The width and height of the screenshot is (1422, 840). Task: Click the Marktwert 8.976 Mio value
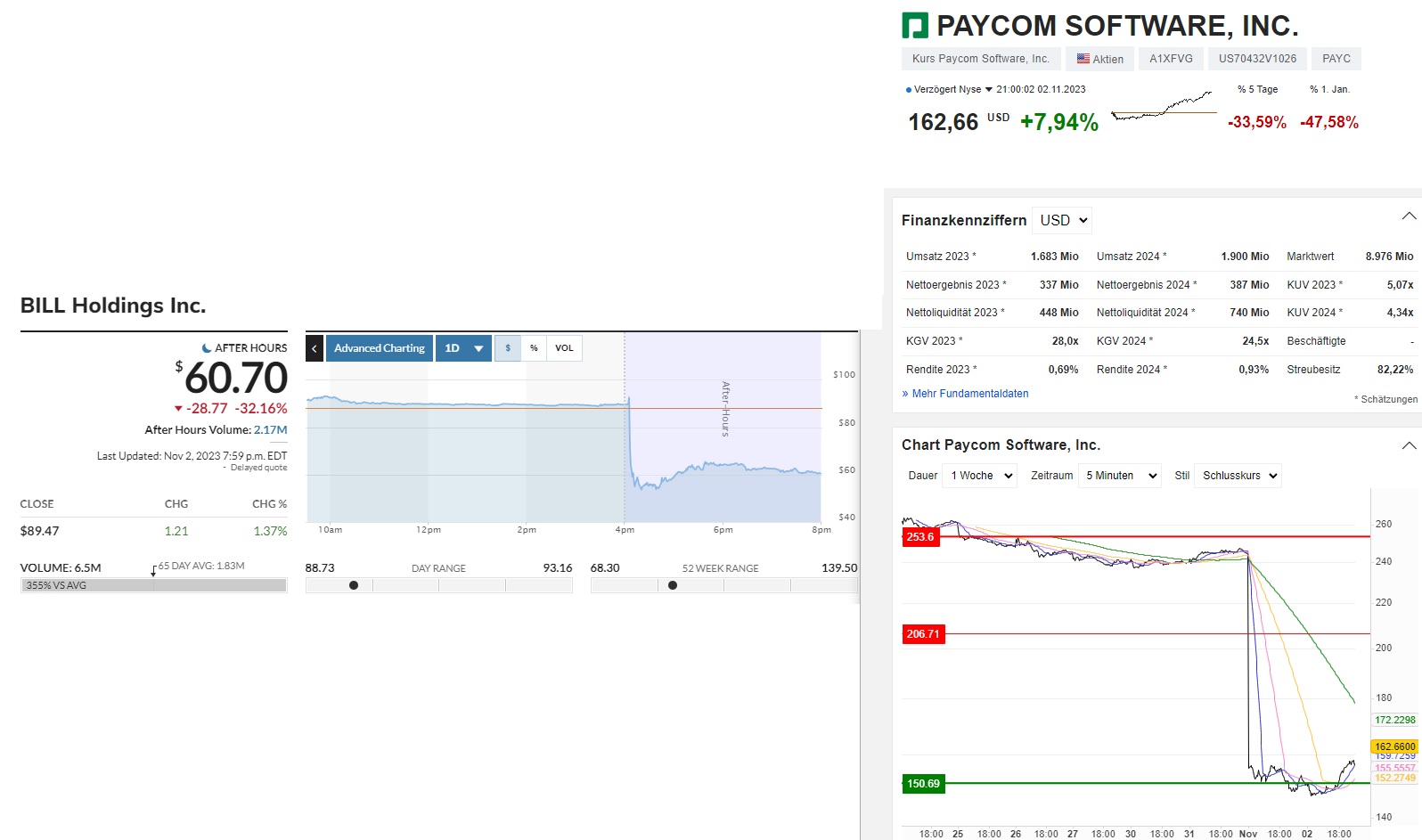[x=1389, y=257]
